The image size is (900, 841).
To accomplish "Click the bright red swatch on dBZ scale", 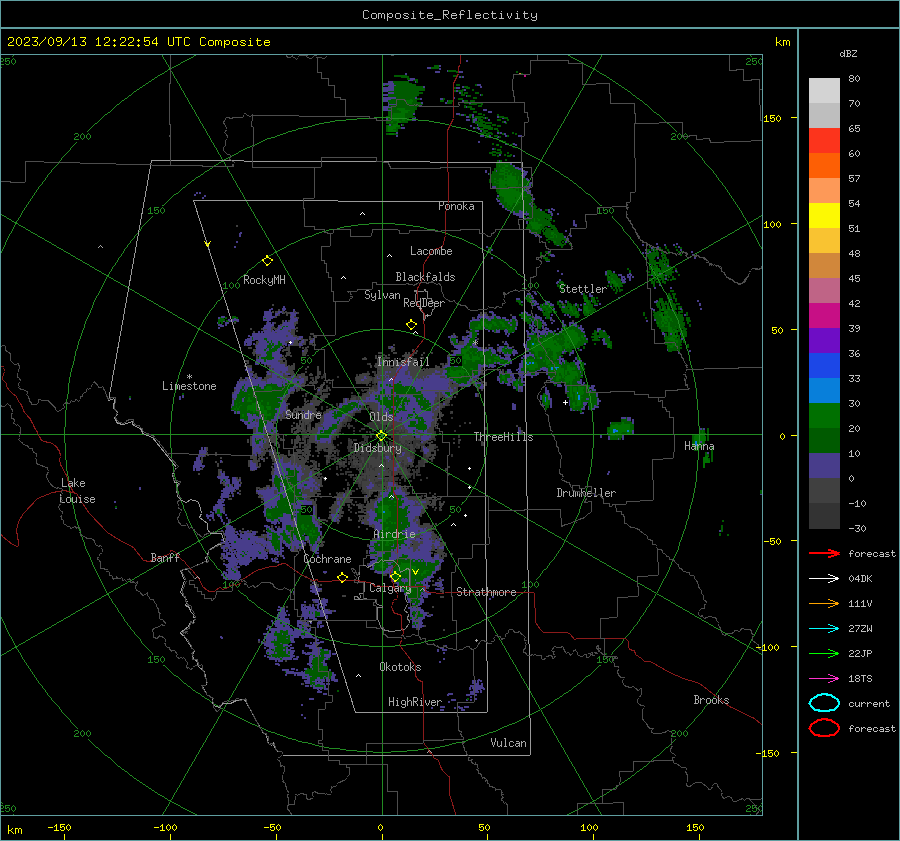I will click(x=824, y=141).
